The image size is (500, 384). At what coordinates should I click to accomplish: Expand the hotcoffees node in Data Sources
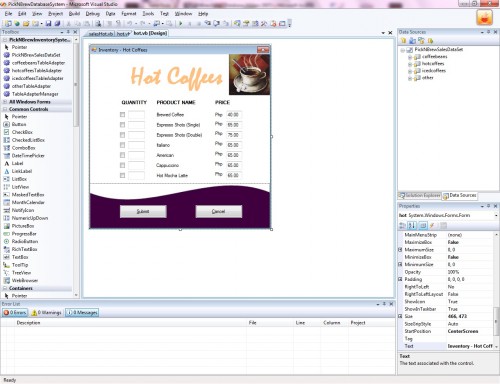click(x=410, y=64)
